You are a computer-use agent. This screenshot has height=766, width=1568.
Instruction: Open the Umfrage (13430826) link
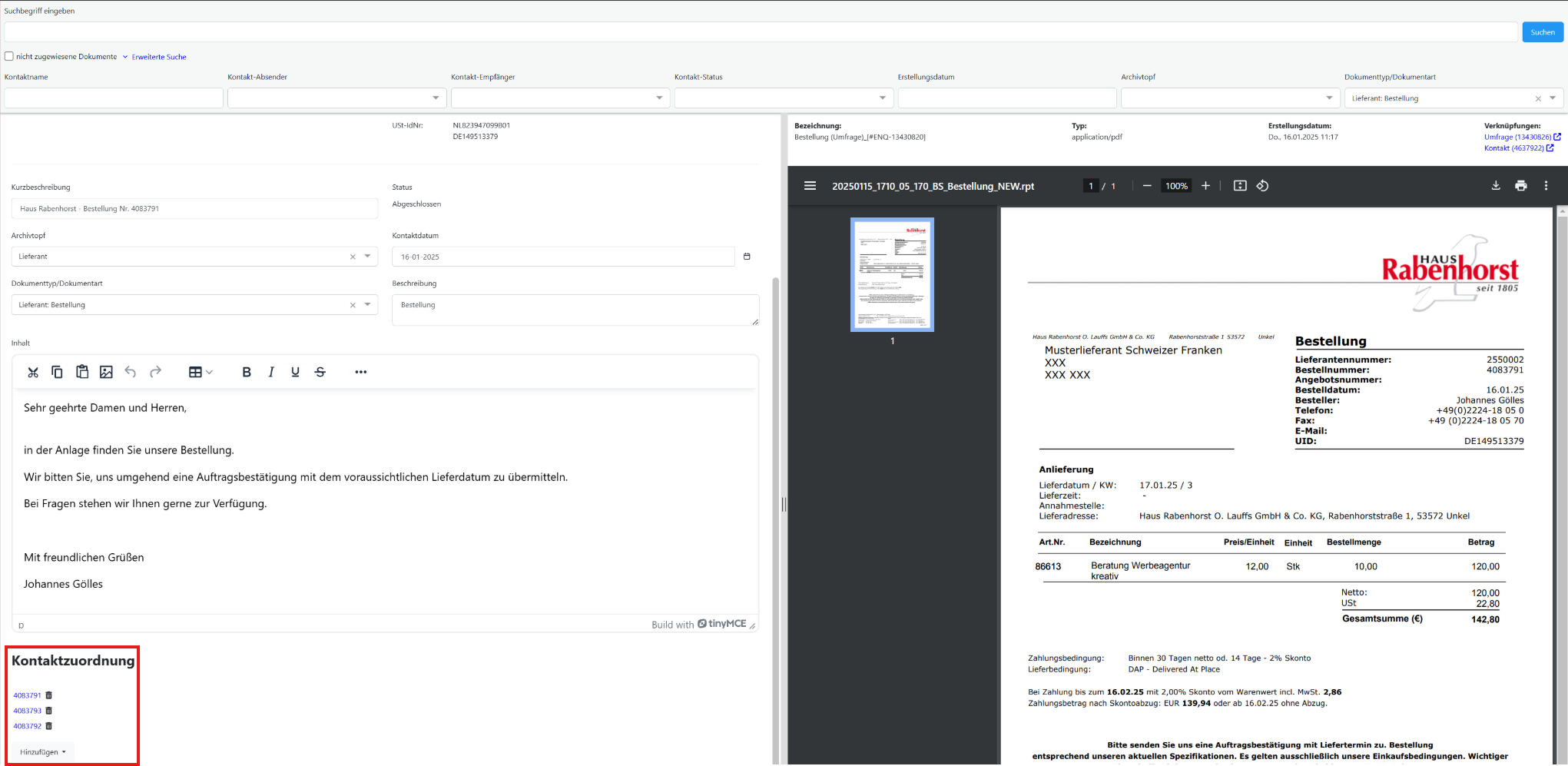(x=1517, y=137)
